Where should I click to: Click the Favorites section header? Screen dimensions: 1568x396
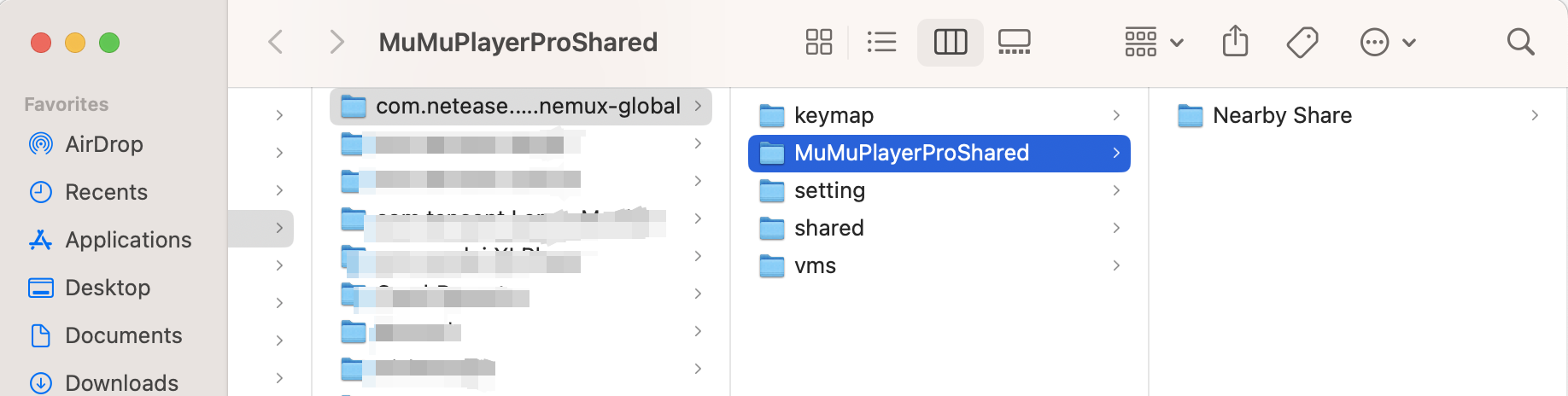67,104
